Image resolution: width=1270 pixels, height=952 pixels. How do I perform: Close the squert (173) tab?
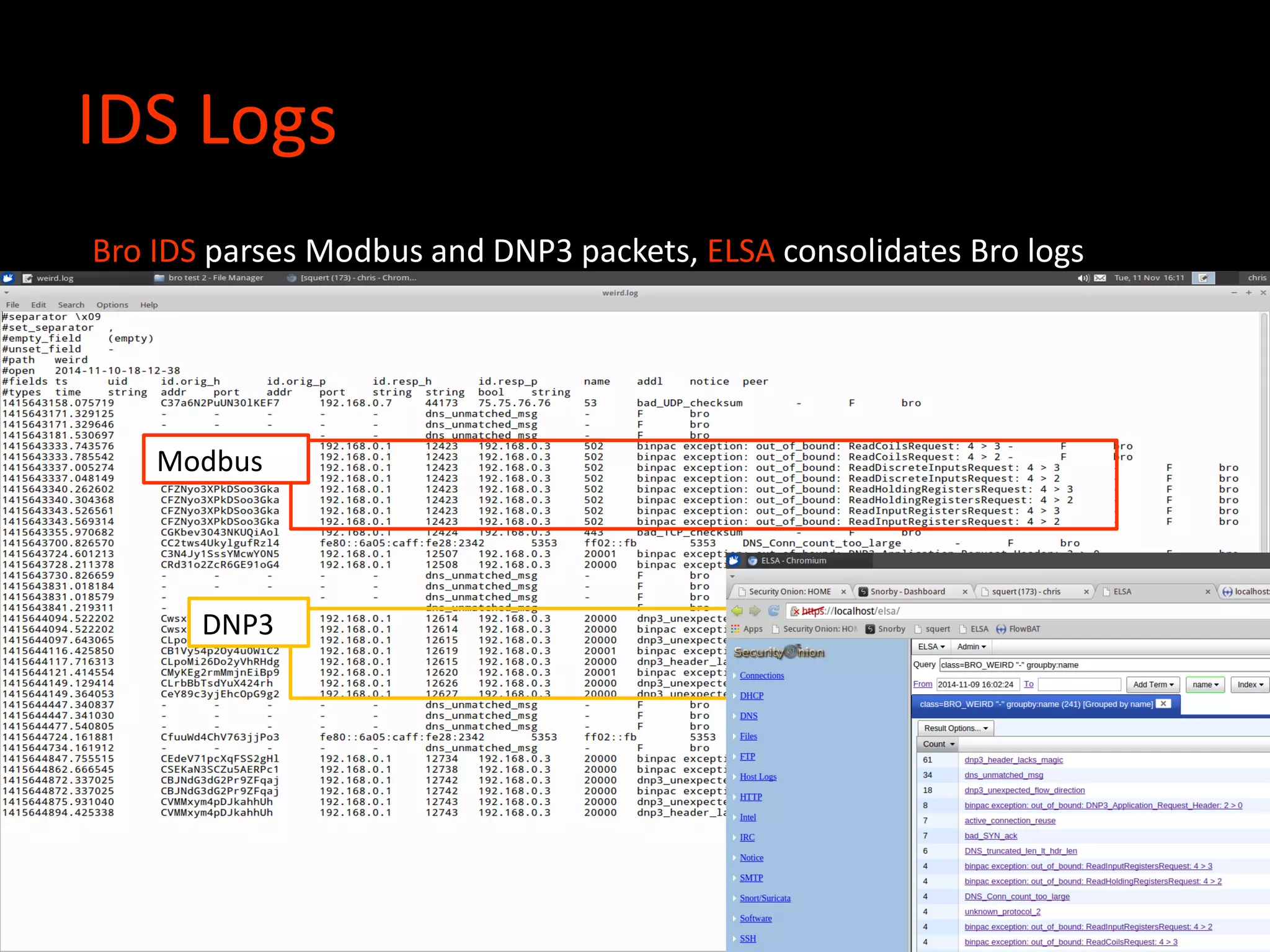tap(1086, 592)
